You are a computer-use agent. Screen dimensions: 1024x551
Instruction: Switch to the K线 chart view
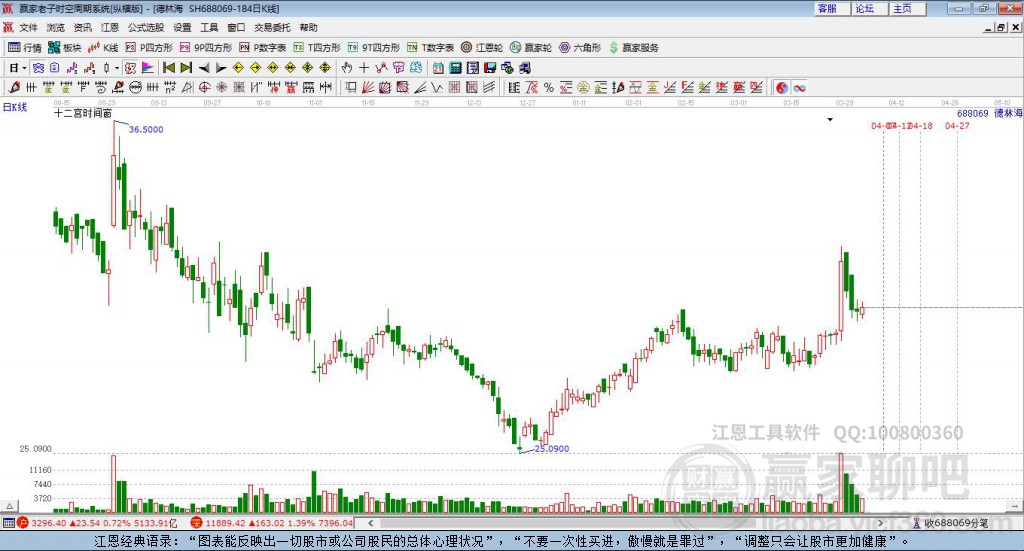103,48
